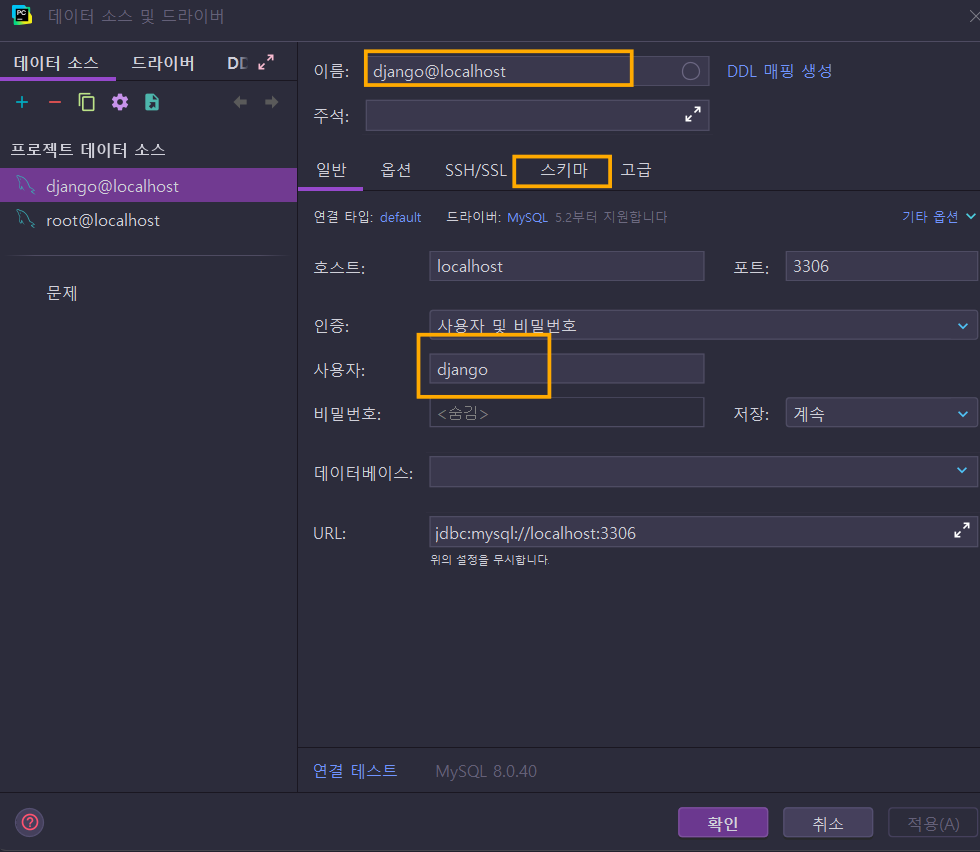The height and width of the screenshot is (852, 980).
Task: Open the 일반 general tab
Action: point(331,170)
